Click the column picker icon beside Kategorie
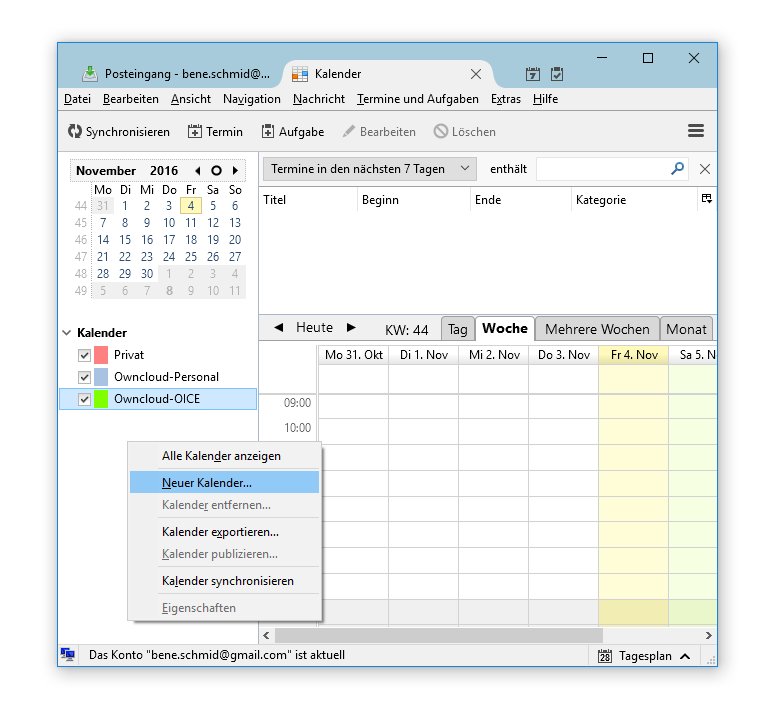The height and width of the screenshot is (706, 764). tap(706, 199)
